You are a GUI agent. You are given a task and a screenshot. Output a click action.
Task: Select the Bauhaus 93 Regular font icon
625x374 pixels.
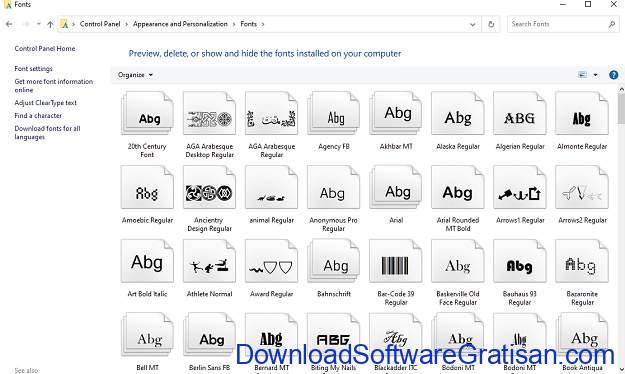[x=519, y=261]
